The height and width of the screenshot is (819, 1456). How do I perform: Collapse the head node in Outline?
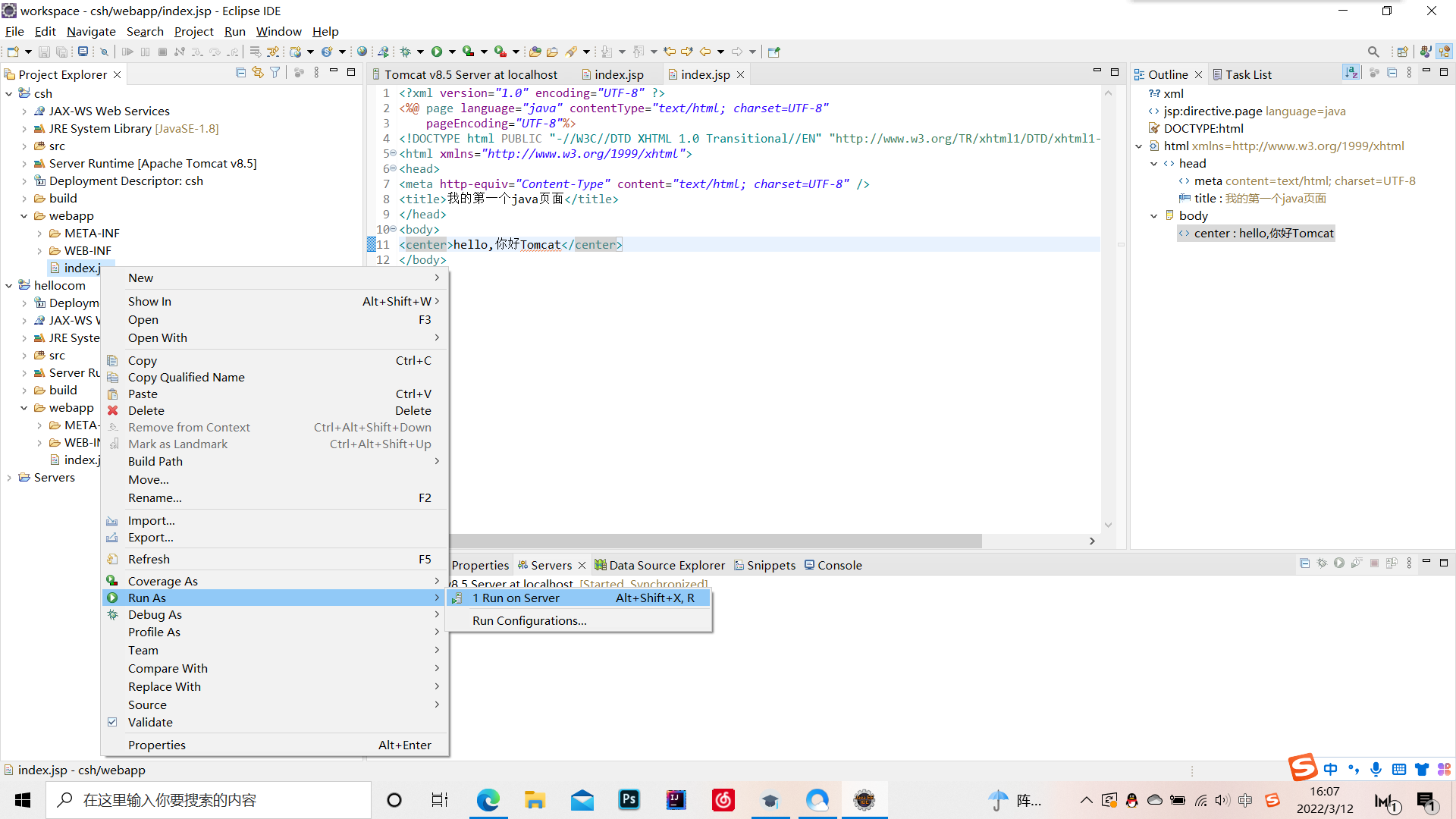1154,164
